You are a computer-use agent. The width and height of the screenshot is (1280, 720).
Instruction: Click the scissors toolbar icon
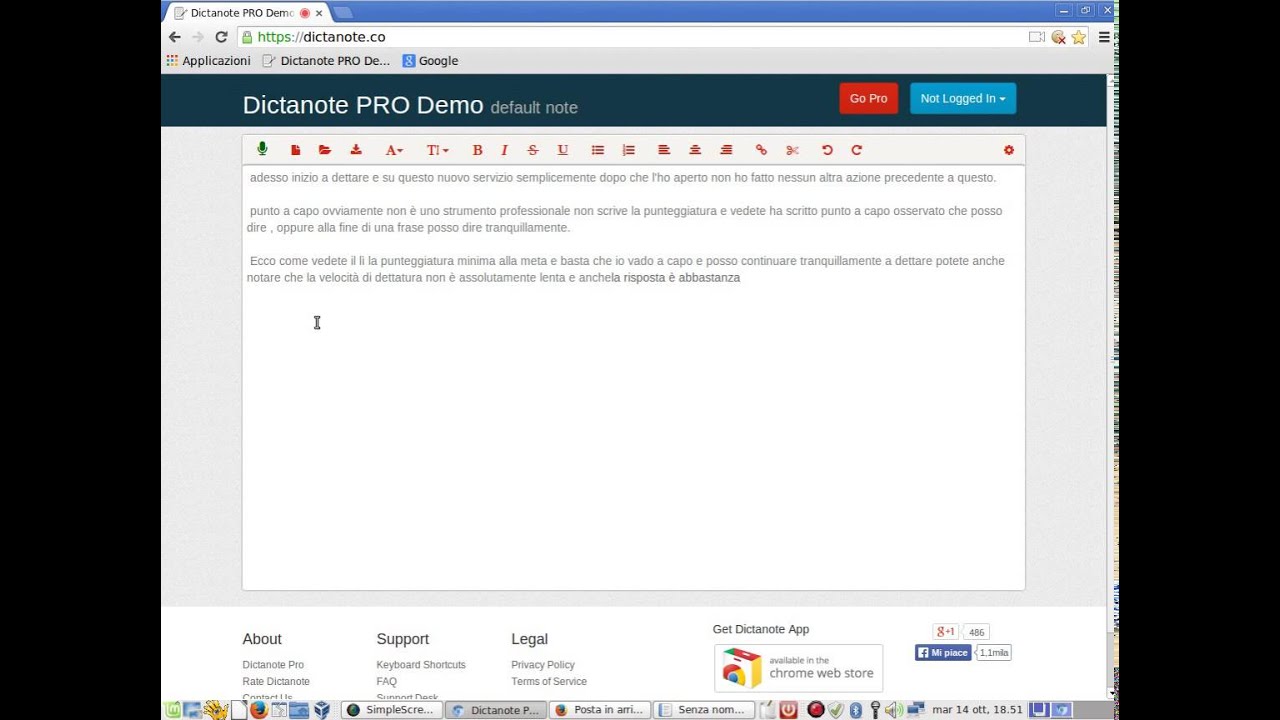[792, 150]
